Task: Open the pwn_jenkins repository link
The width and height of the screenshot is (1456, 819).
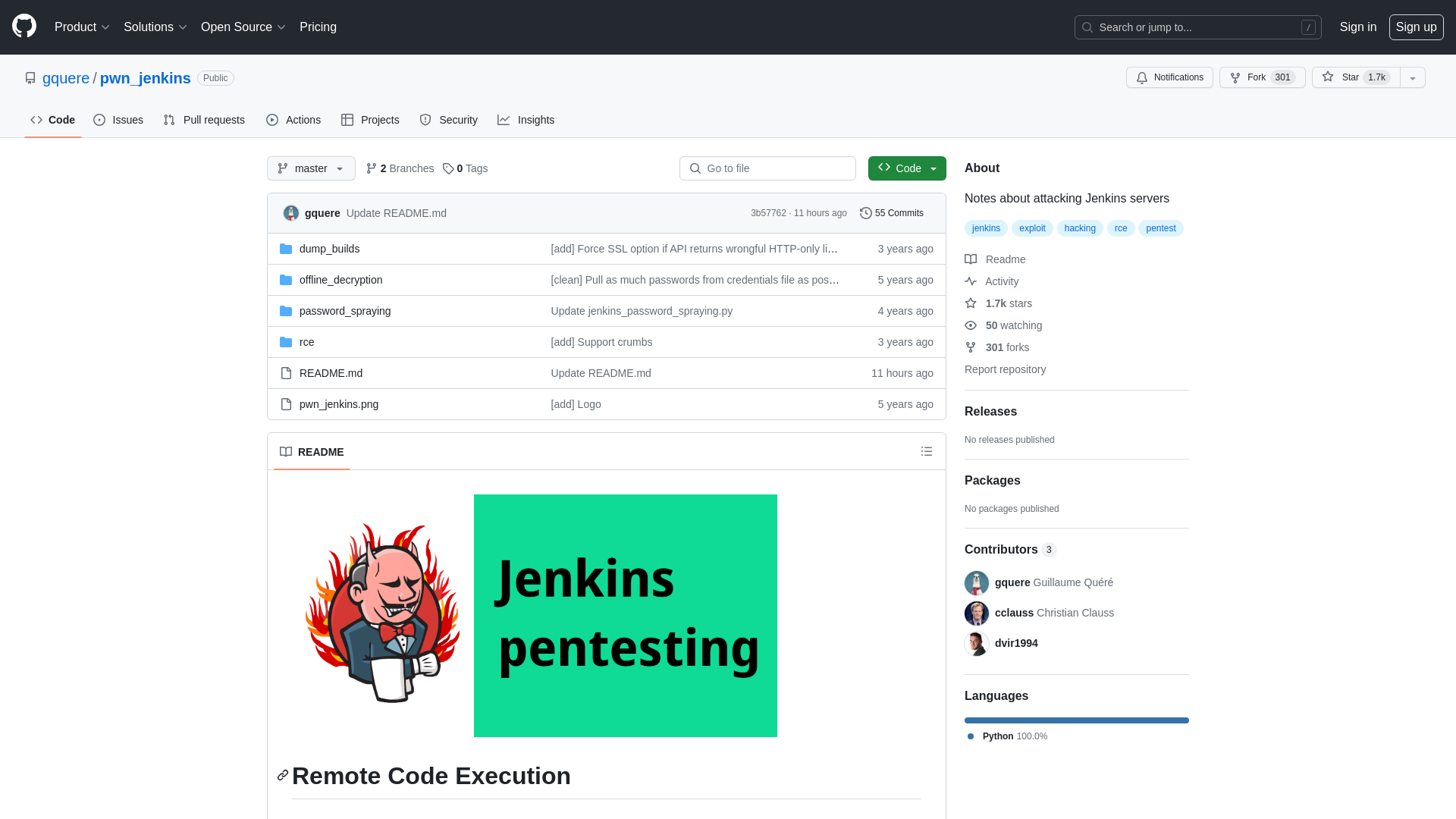Action: 146,78
